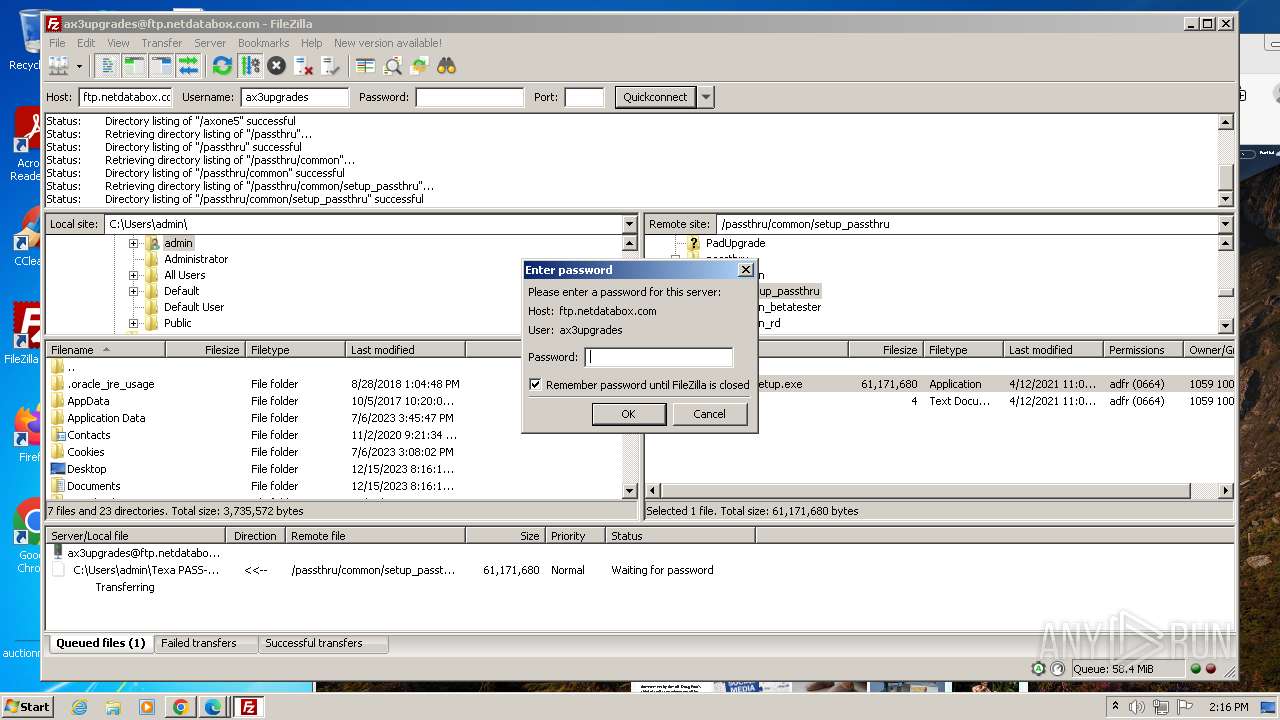Click the Quickconnect button
This screenshot has height=720, width=1280.
tap(655, 97)
